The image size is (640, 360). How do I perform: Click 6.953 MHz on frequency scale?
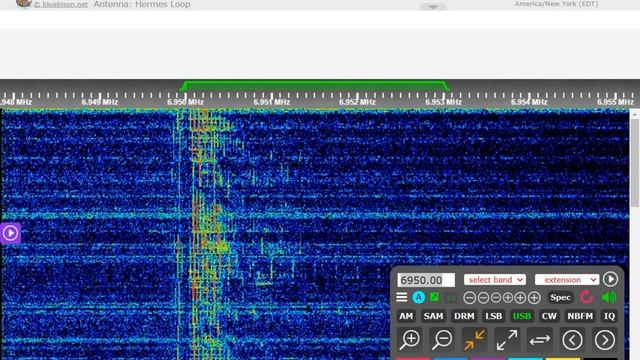pos(443,102)
